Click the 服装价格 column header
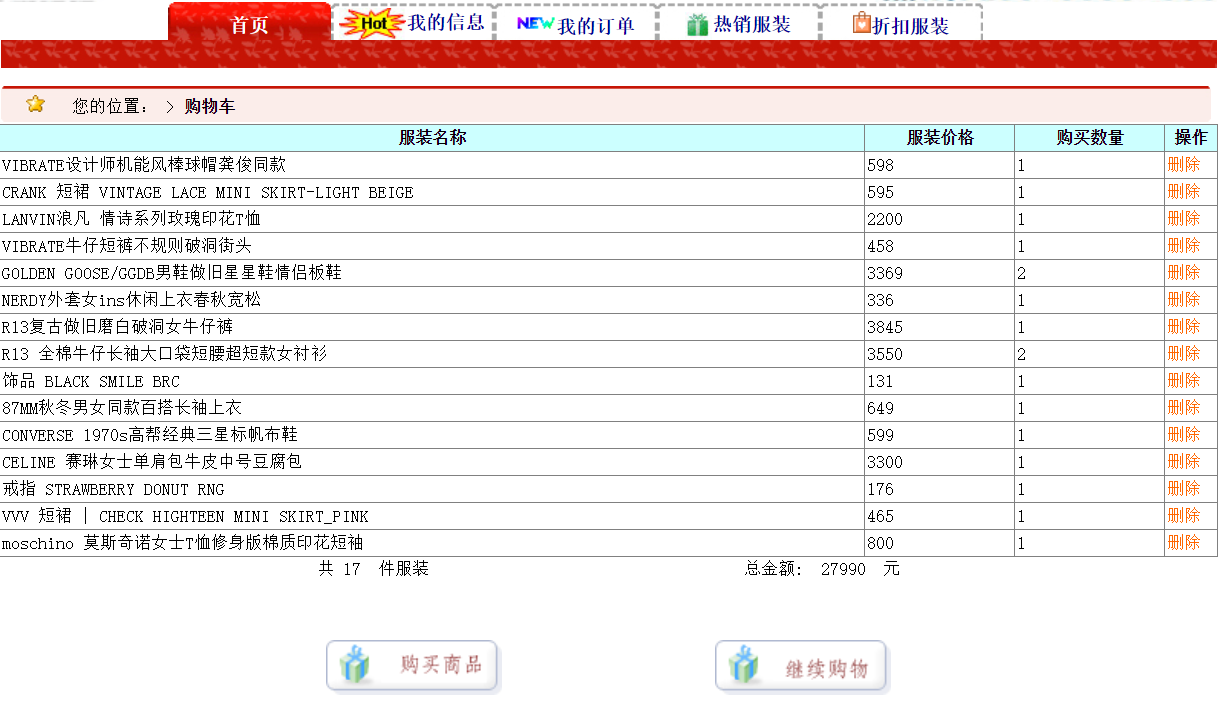 940,138
